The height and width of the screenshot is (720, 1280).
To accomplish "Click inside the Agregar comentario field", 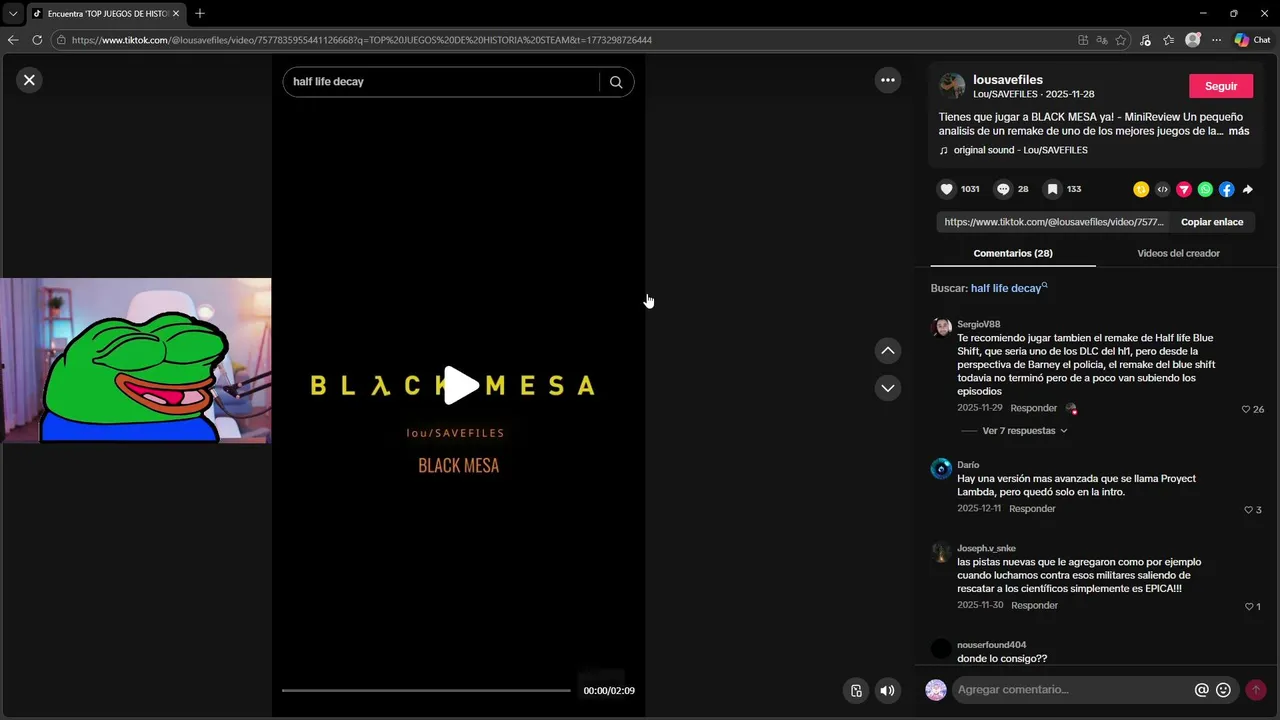I will click(x=1070, y=690).
